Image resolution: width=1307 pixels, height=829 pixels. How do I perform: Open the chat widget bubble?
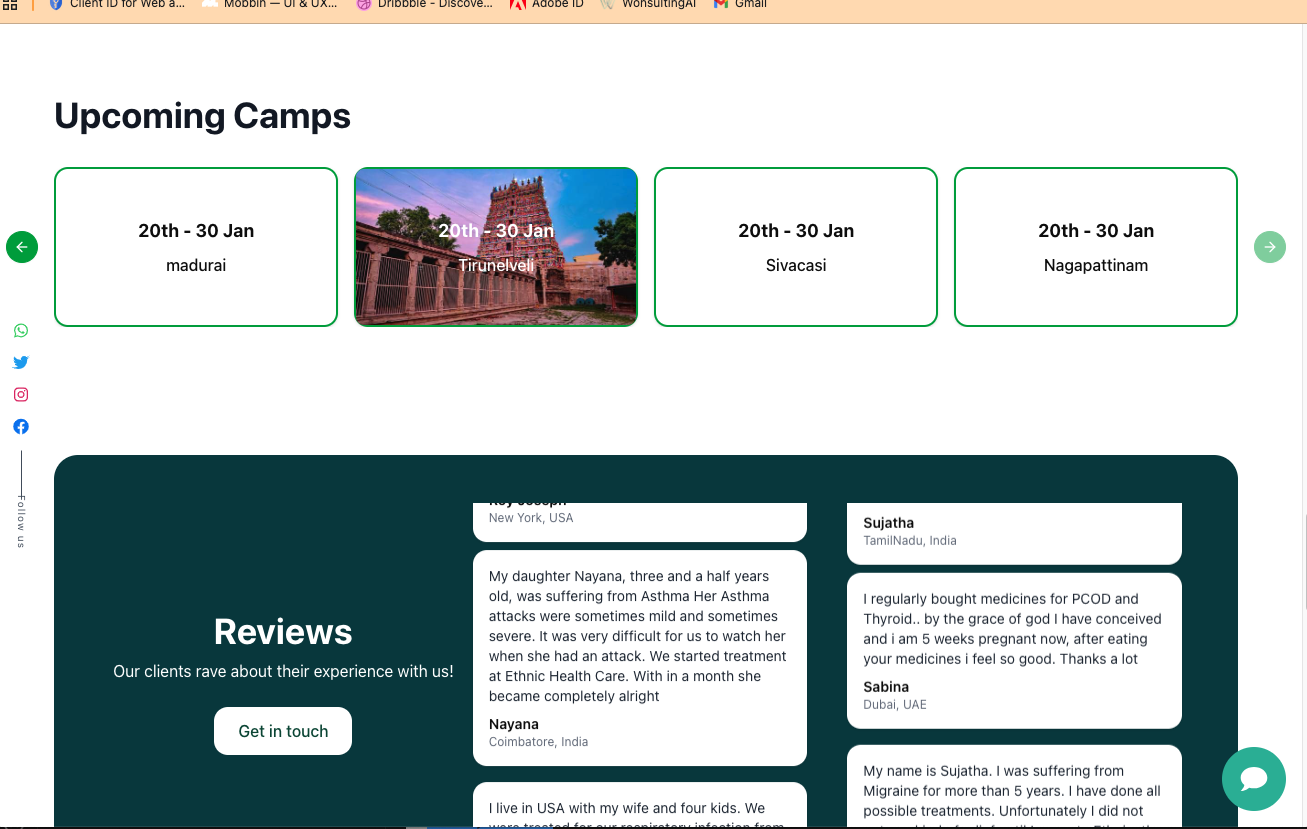[1254, 779]
